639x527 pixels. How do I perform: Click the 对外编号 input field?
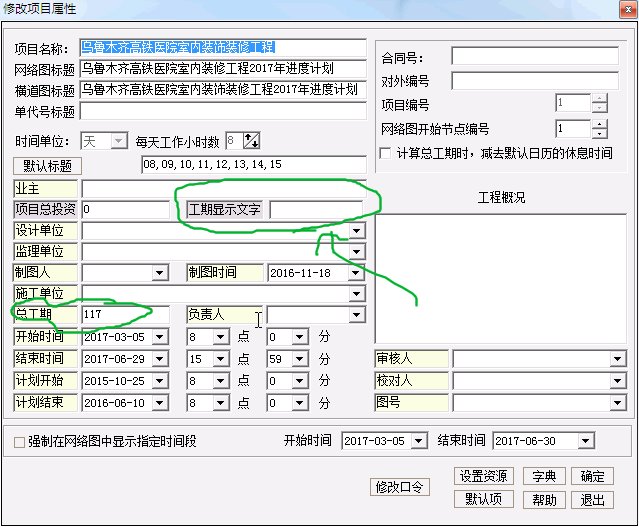click(x=535, y=81)
